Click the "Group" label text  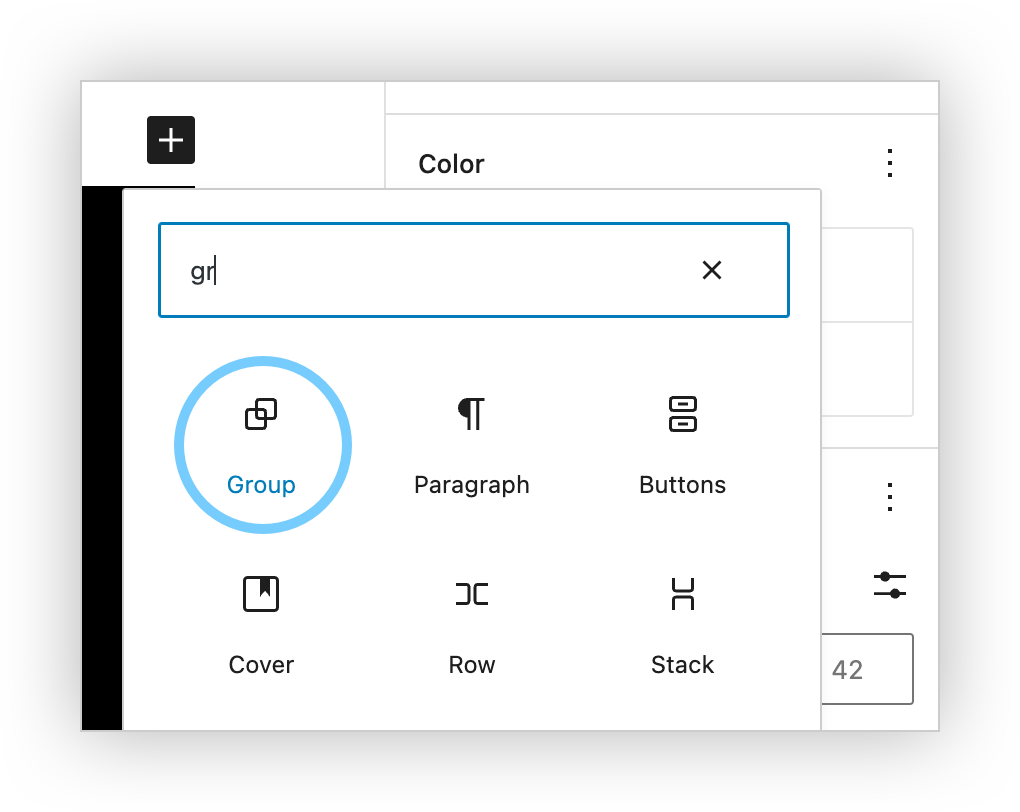[261, 485]
